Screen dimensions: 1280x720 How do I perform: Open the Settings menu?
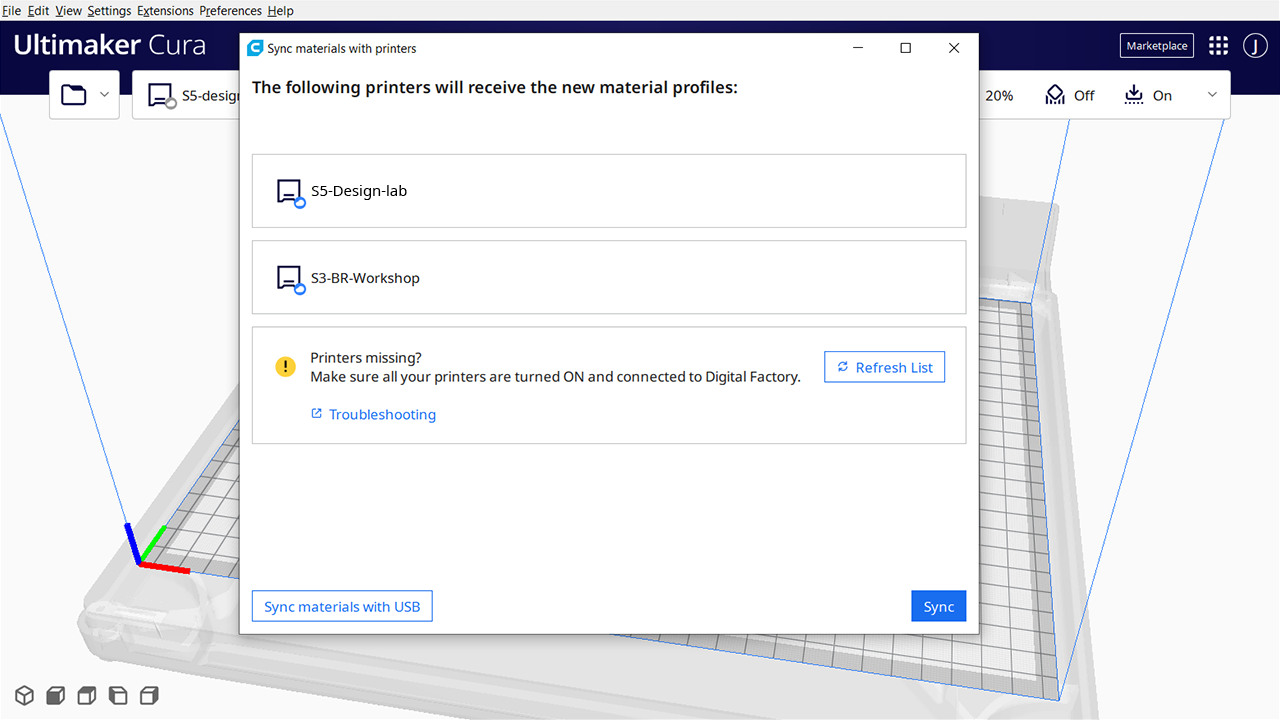[x=109, y=11]
